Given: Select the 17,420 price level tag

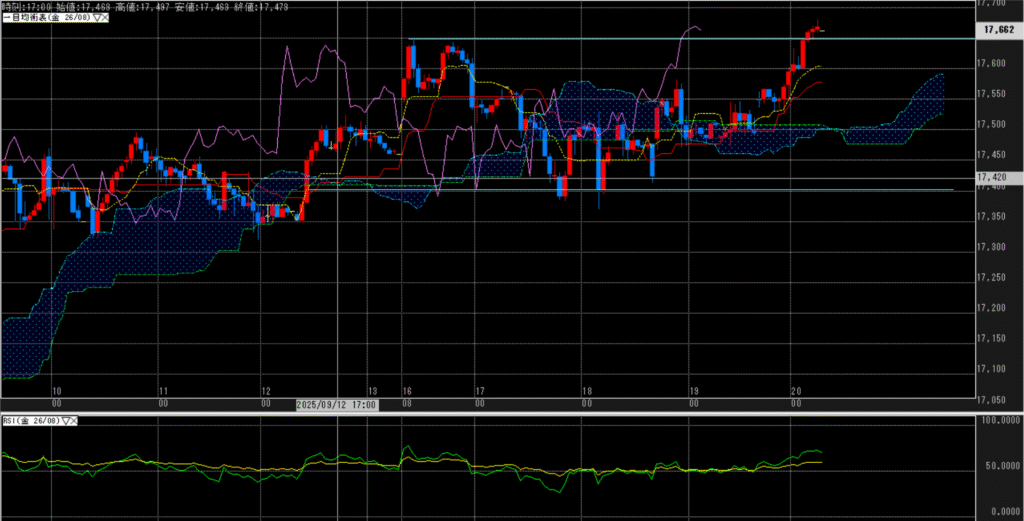Looking at the screenshot, I should pos(997,177).
